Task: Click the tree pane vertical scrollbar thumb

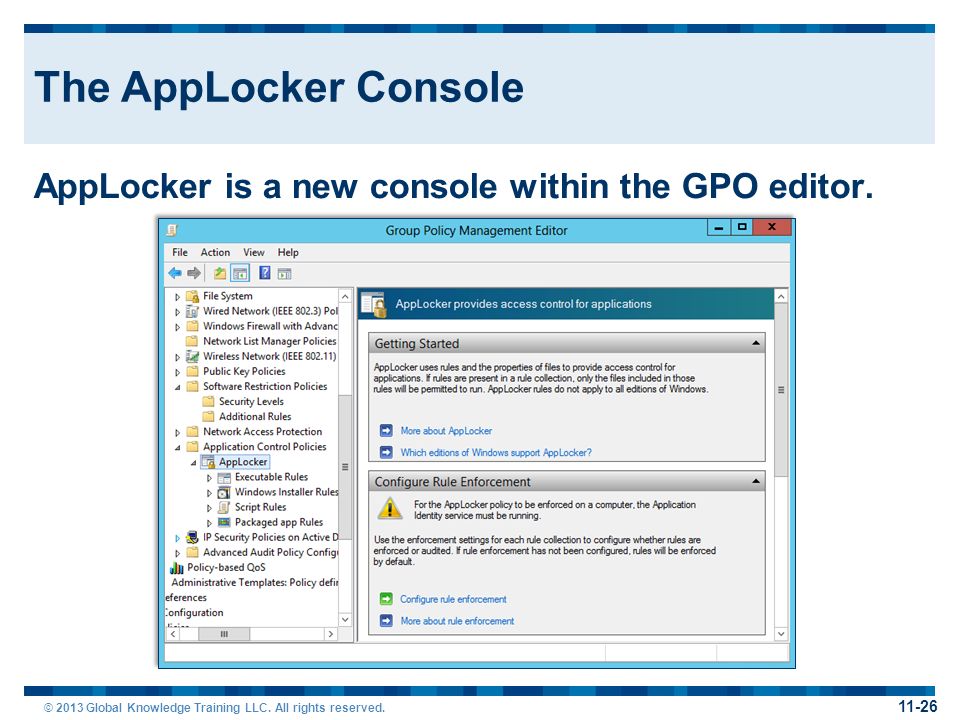Action: point(345,467)
